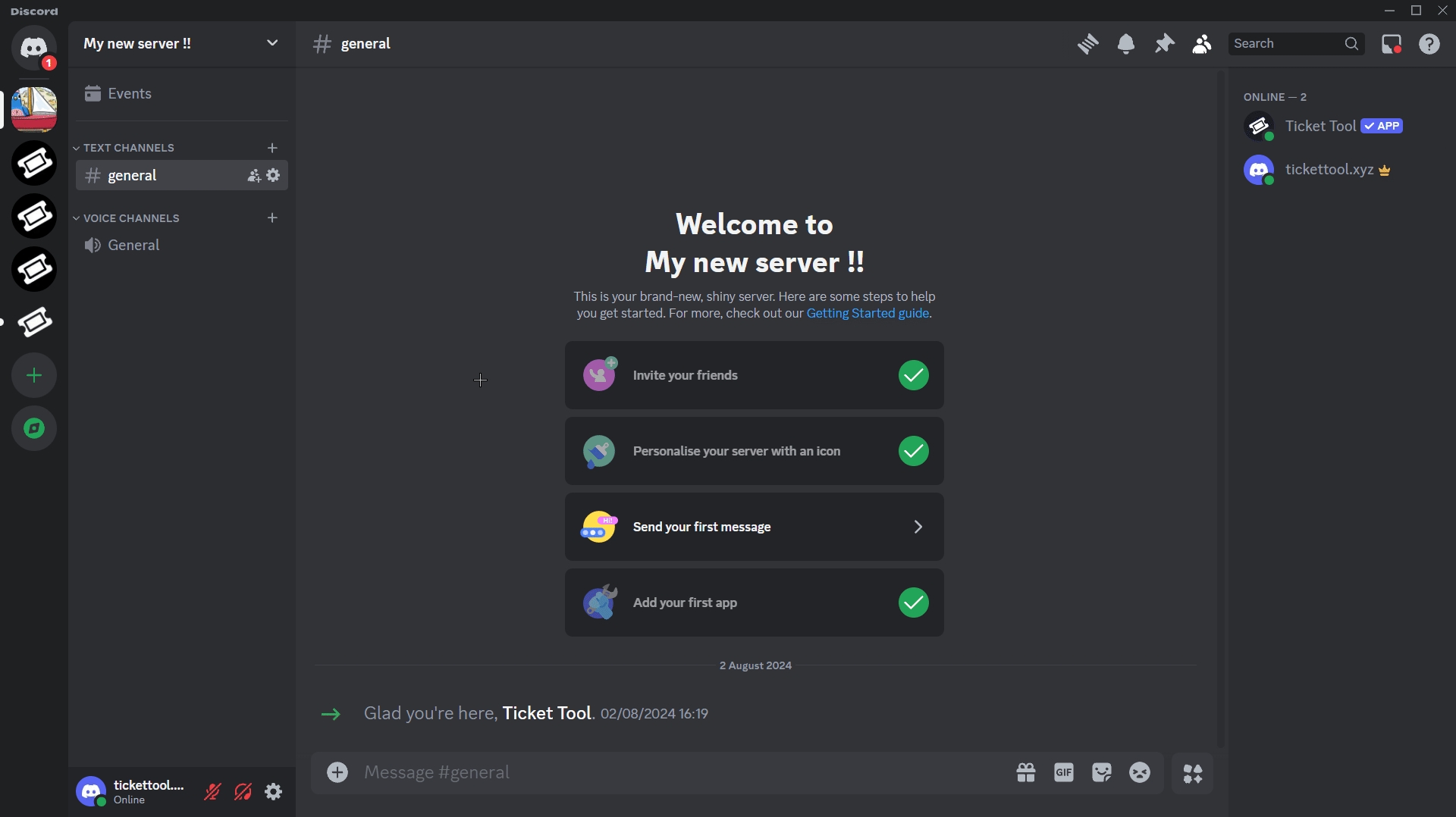
Task: Open the Getting Started guide link
Action: click(868, 314)
